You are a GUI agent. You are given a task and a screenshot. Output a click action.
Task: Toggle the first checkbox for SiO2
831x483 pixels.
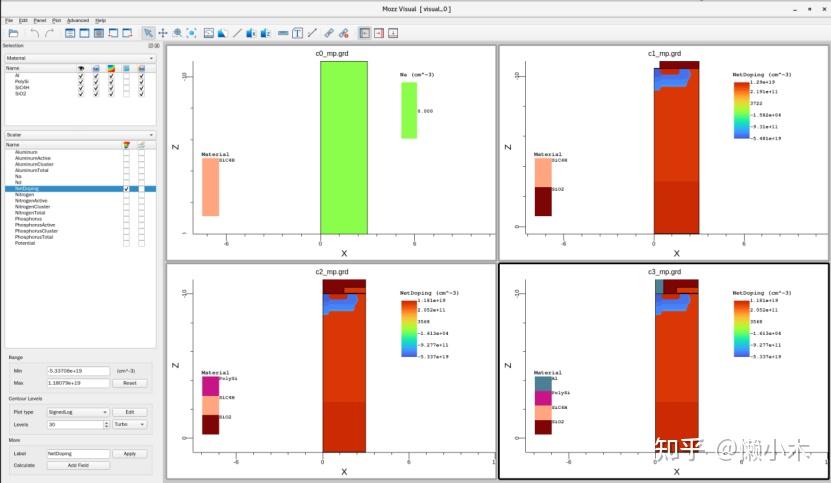click(x=81, y=94)
